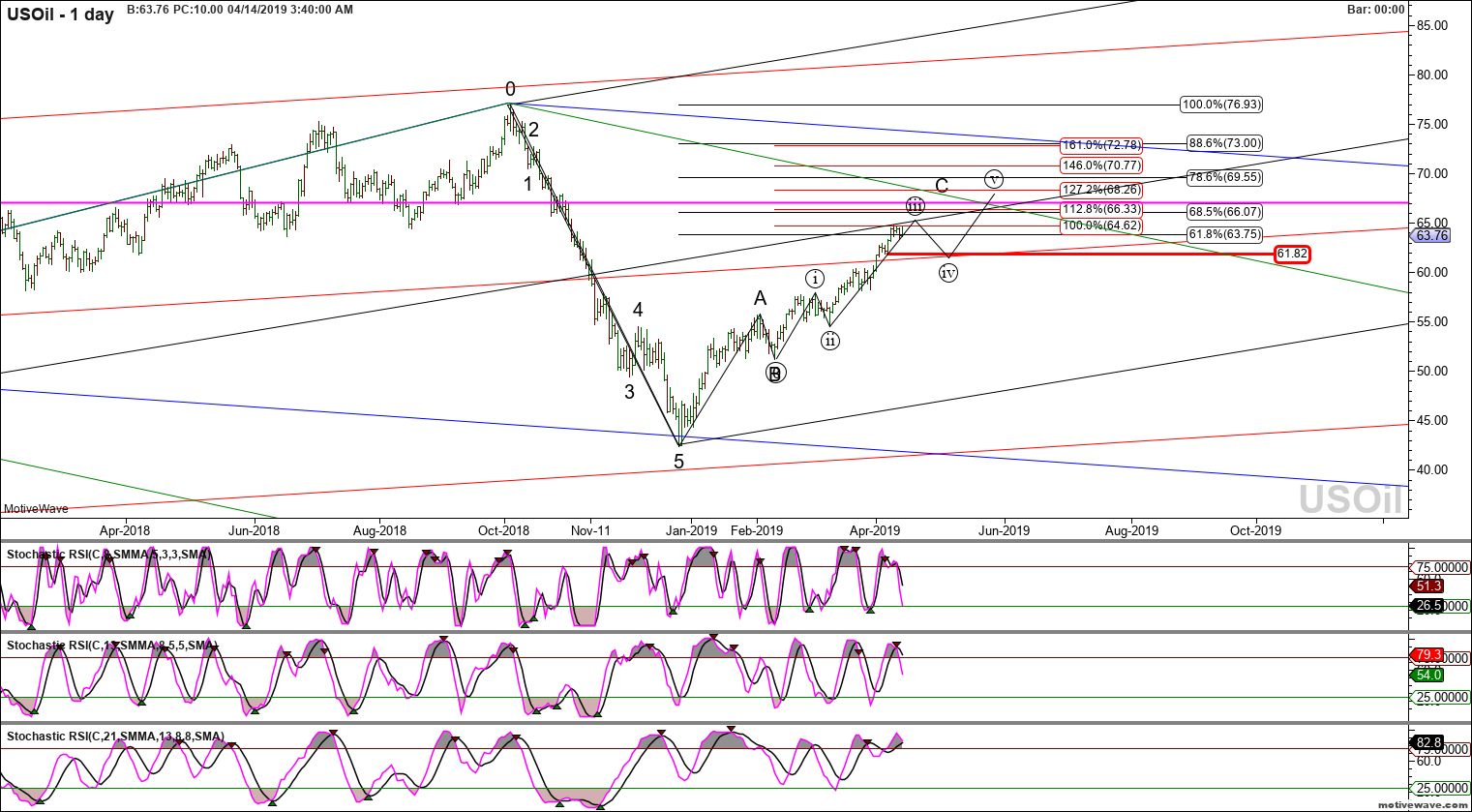Select the wave 3 label
Image resolution: width=1472 pixels, height=812 pixels.
[629, 392]
